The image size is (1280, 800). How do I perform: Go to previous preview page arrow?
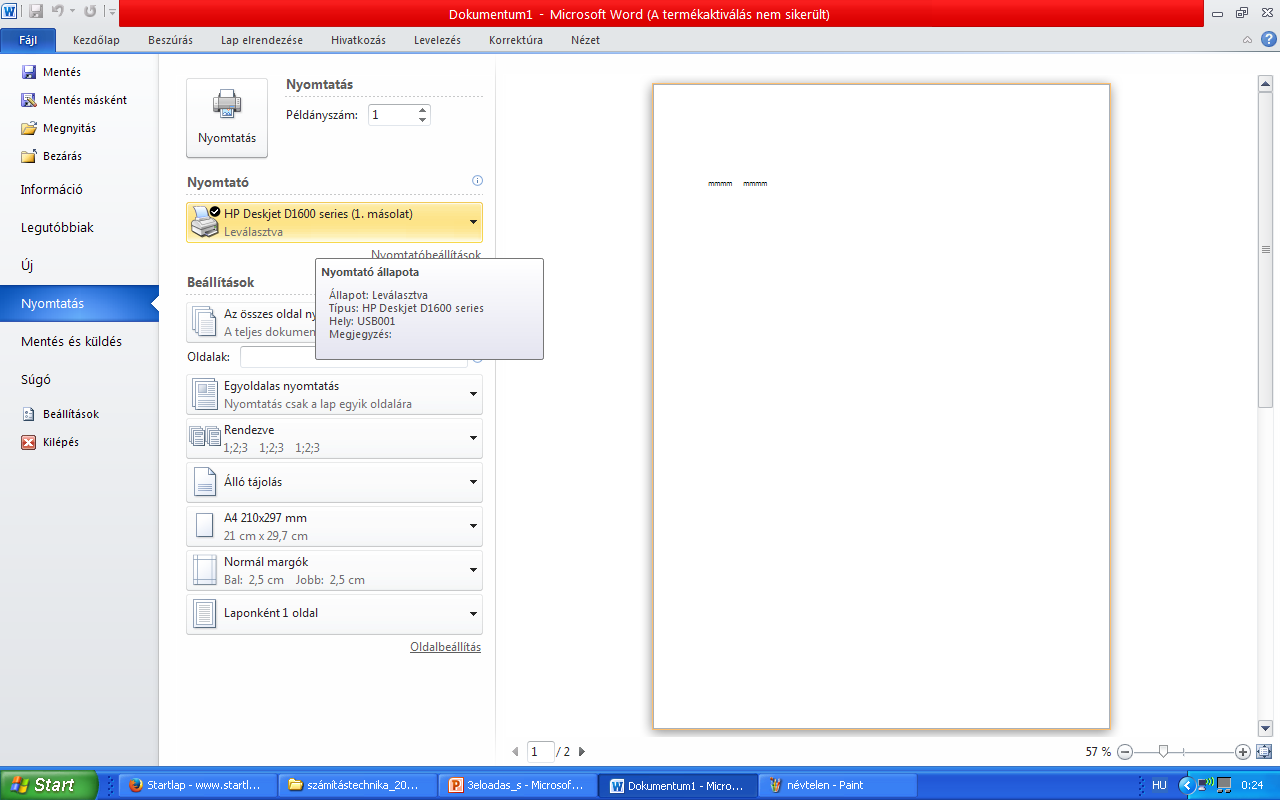[515, 751]
